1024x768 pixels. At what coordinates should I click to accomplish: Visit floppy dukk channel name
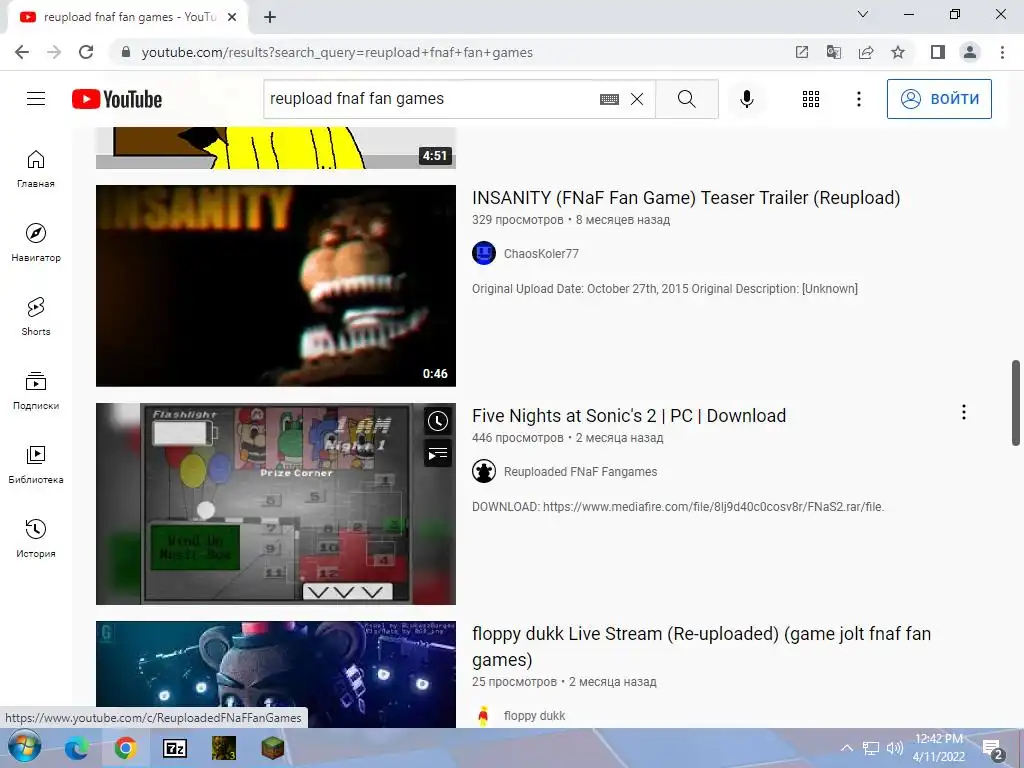[x=534, y=716]
